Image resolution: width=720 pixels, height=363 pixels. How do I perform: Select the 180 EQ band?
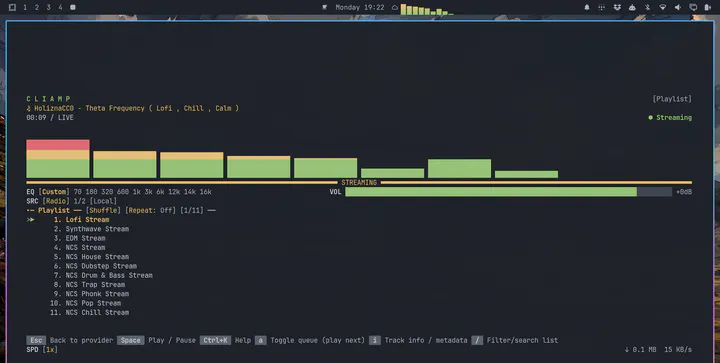tap(91, 192)
